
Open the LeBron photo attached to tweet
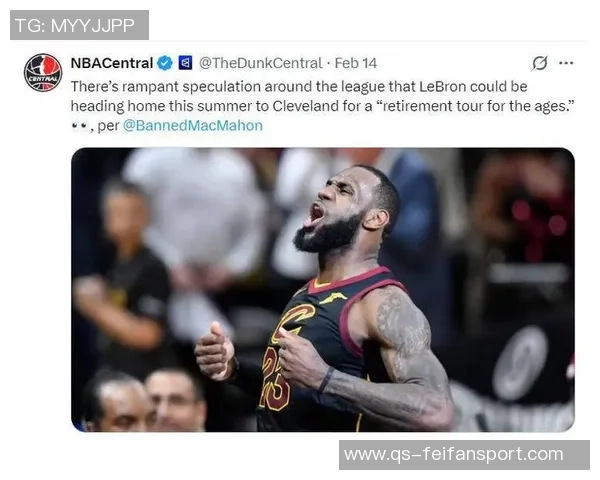[x=323, y=290]
